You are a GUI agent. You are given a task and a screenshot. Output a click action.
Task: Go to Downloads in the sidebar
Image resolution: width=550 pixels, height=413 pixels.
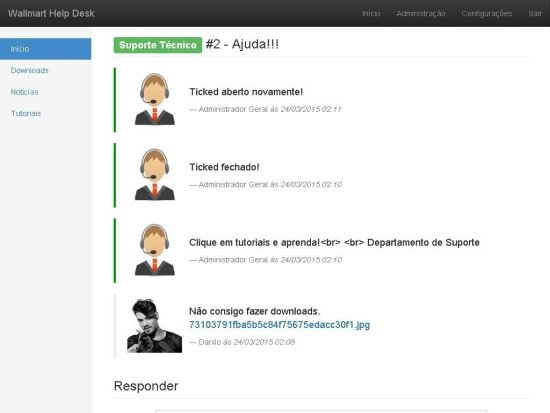point(29,71)
